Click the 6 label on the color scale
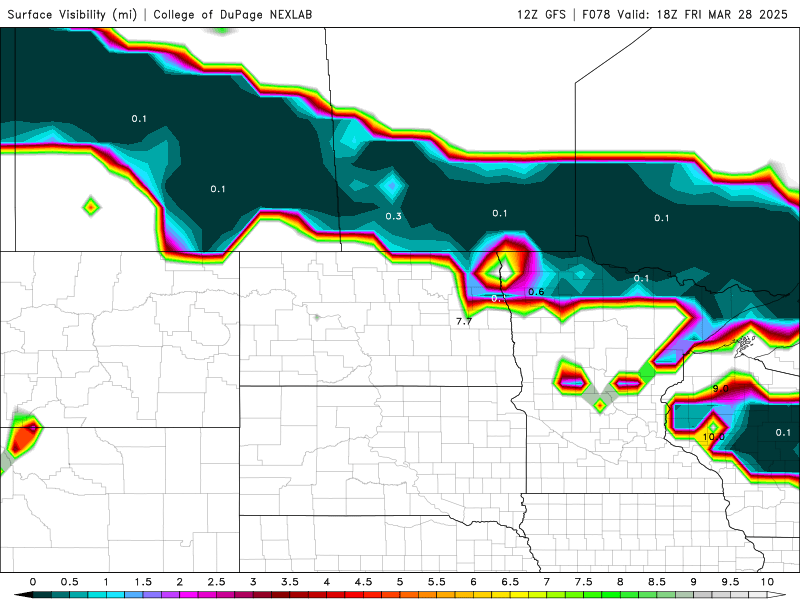This screenshot has width=800, height=600. coord(473,582)
